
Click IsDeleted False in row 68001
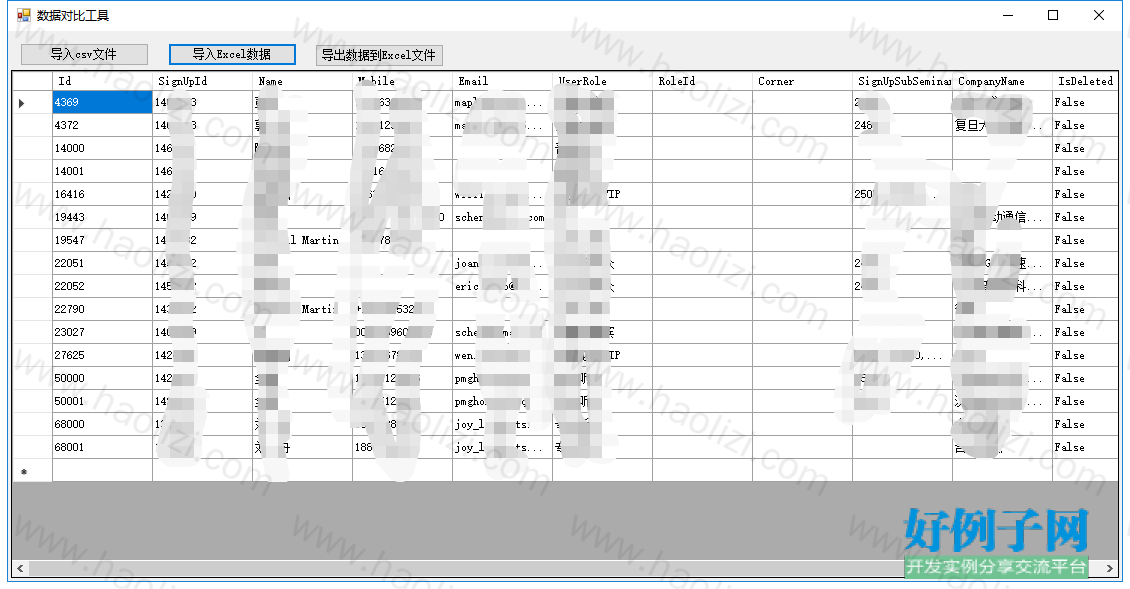(x=1085, y=448)
